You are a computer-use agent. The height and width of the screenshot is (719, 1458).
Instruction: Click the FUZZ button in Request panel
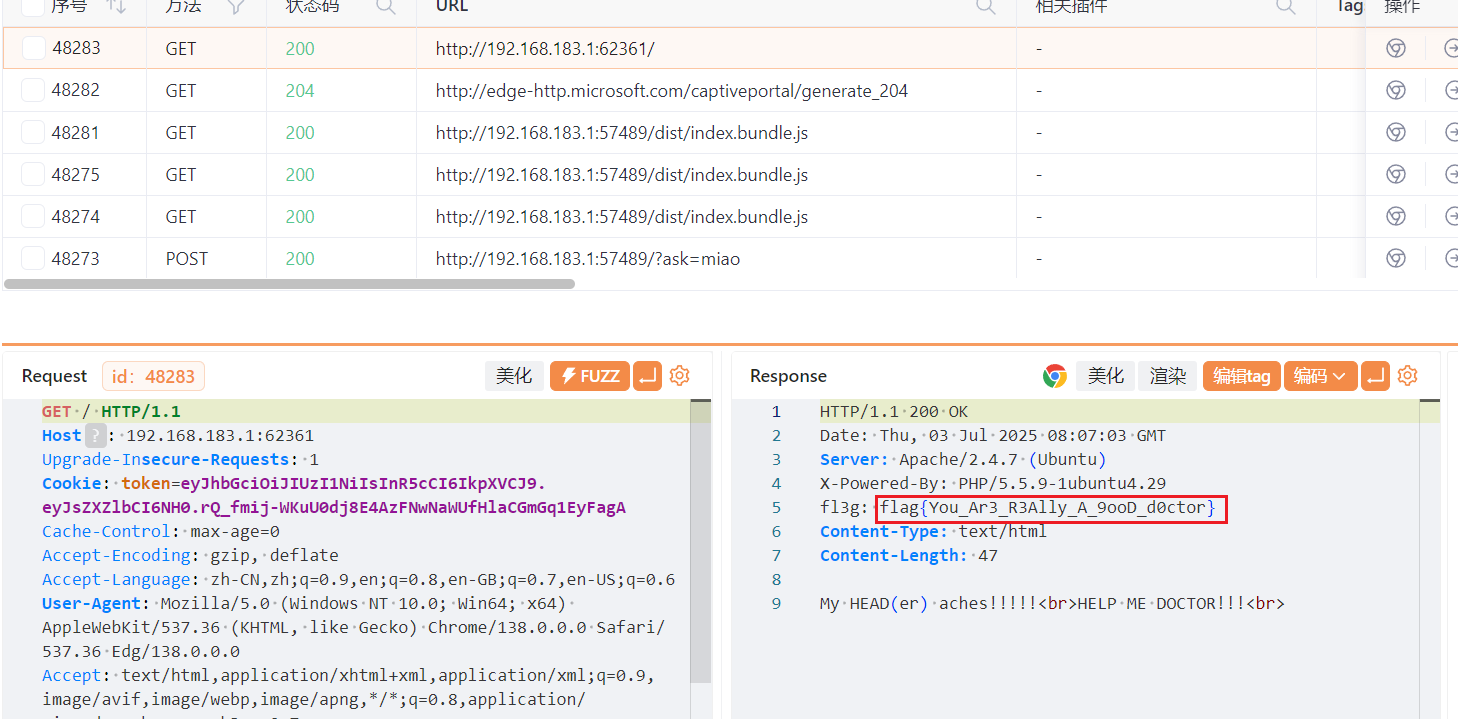(590, 376)
